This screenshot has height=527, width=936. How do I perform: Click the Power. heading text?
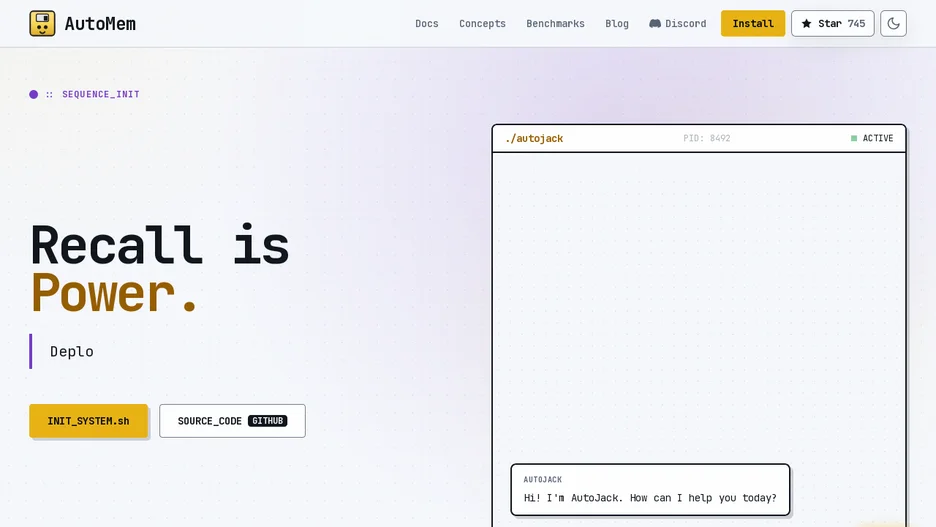113,293
